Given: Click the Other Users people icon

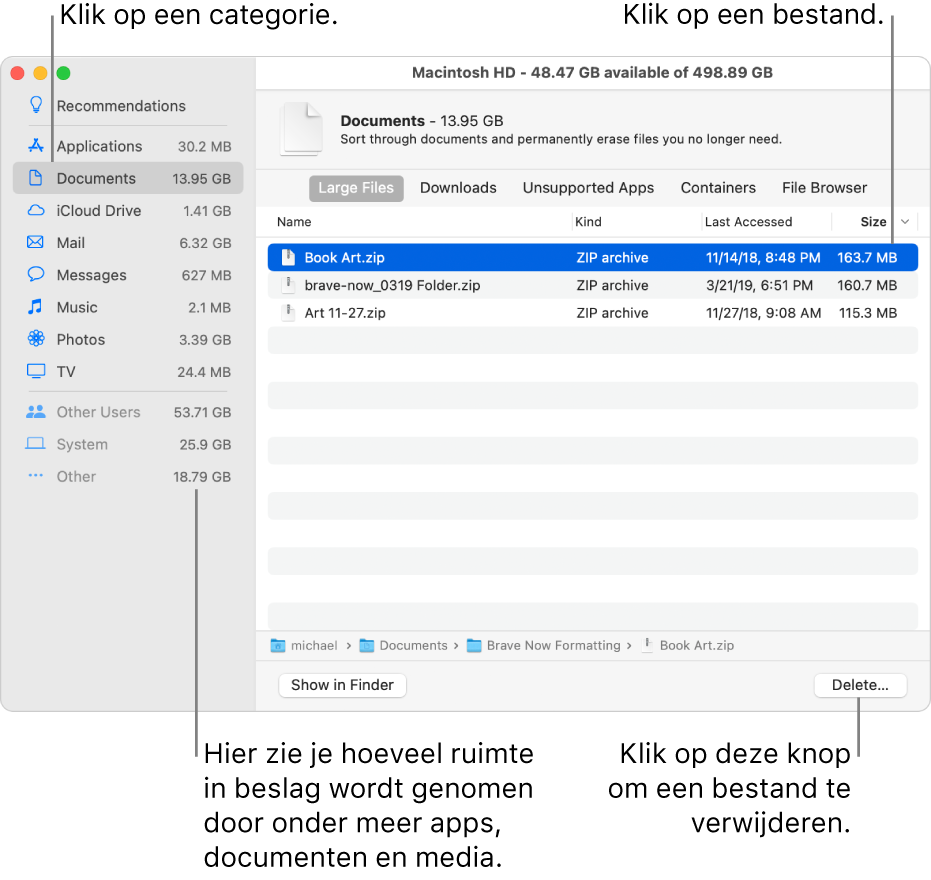Looking at the screenshot, I should tap(36, 411).
